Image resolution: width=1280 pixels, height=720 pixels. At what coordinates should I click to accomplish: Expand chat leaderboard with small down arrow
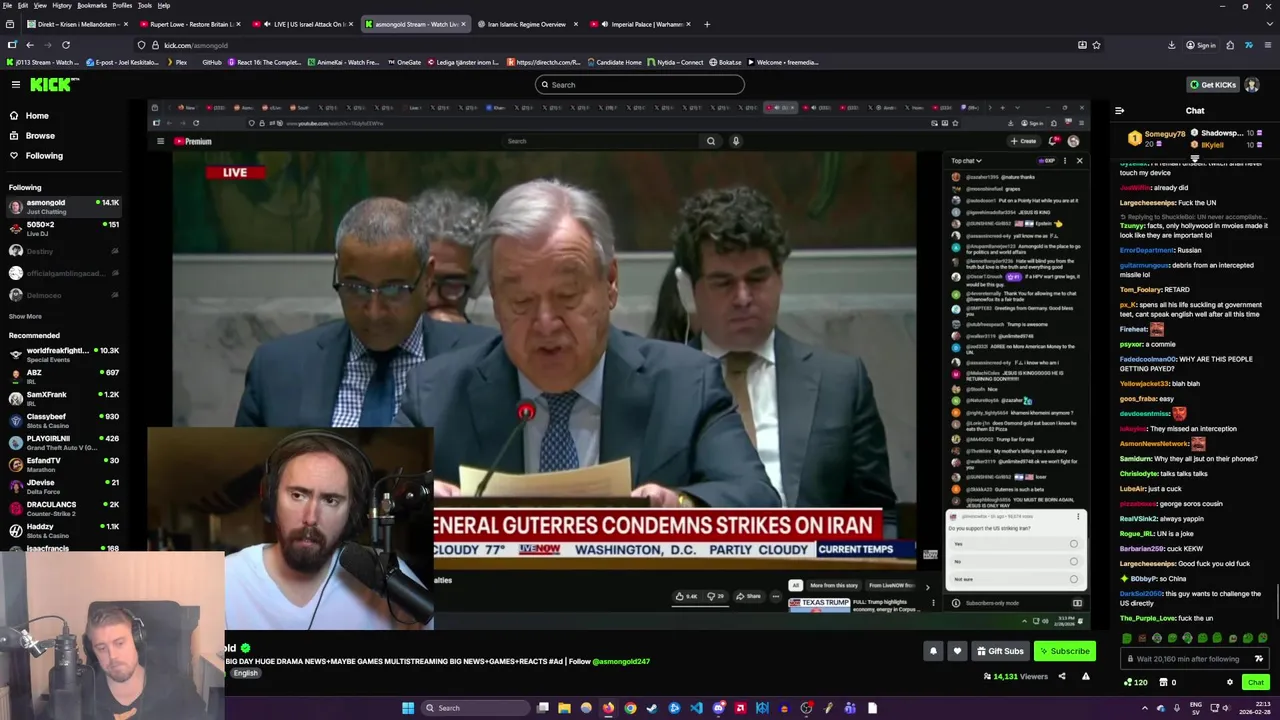[x=1195, y=158]
